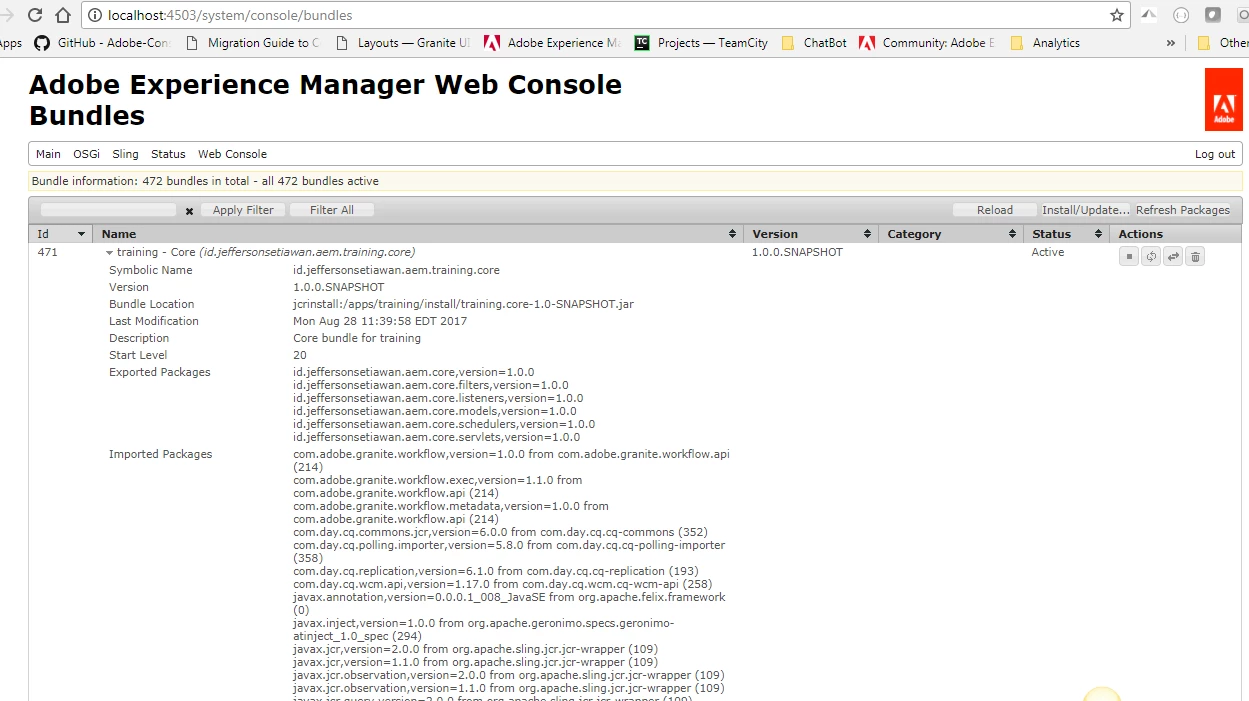Open the training - Core bundle name link
The height and width of the screenshot is (701, 1249).
[266, 252]
